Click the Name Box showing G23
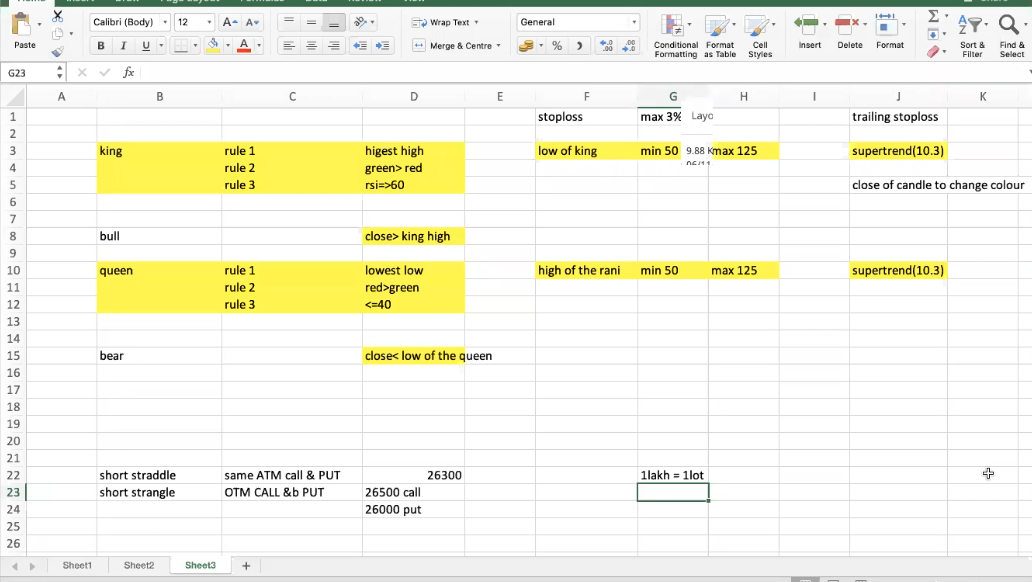The width and height of the screenshot is (1032, 582). click(x=30, y=73)
